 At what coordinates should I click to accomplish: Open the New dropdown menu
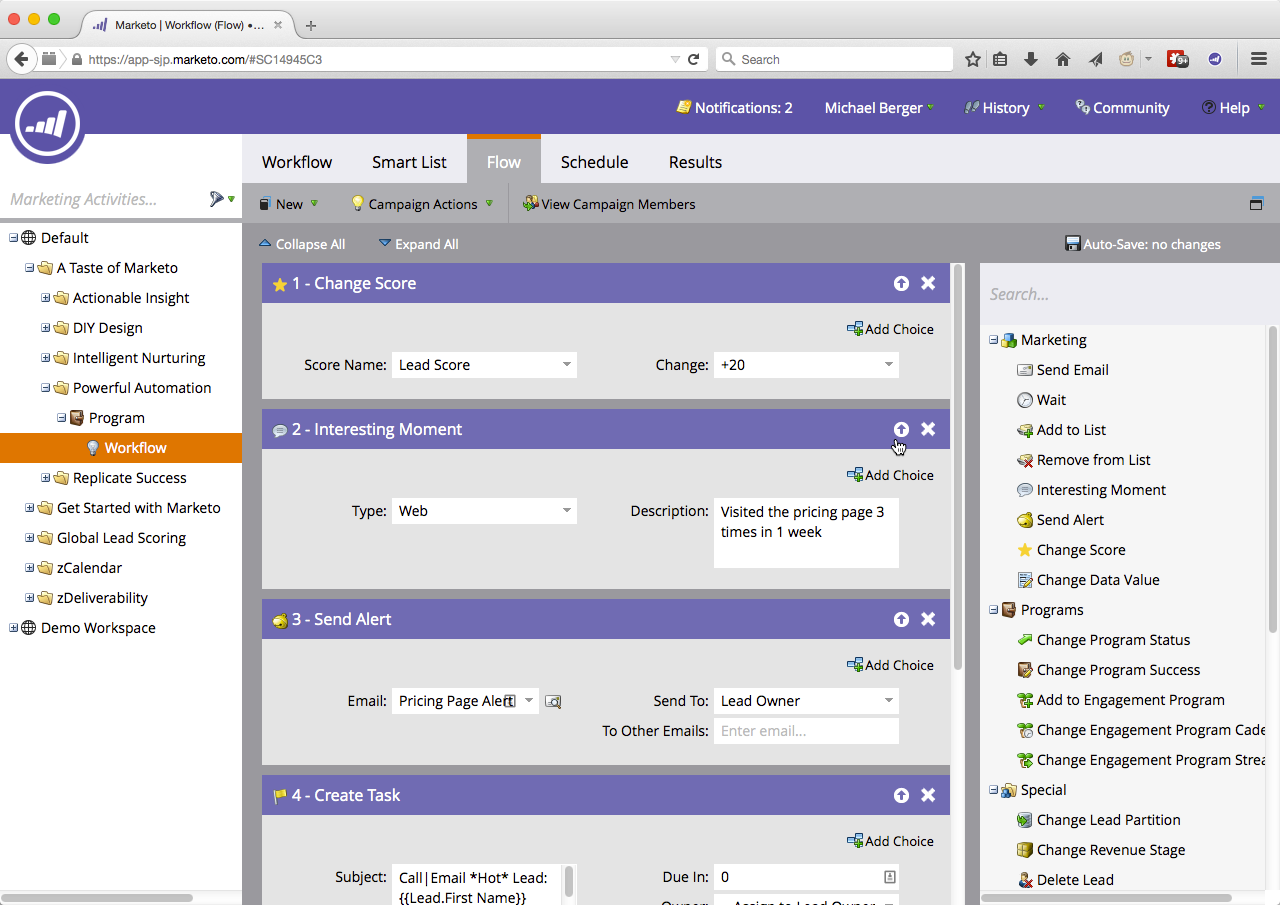coord(288,204)
